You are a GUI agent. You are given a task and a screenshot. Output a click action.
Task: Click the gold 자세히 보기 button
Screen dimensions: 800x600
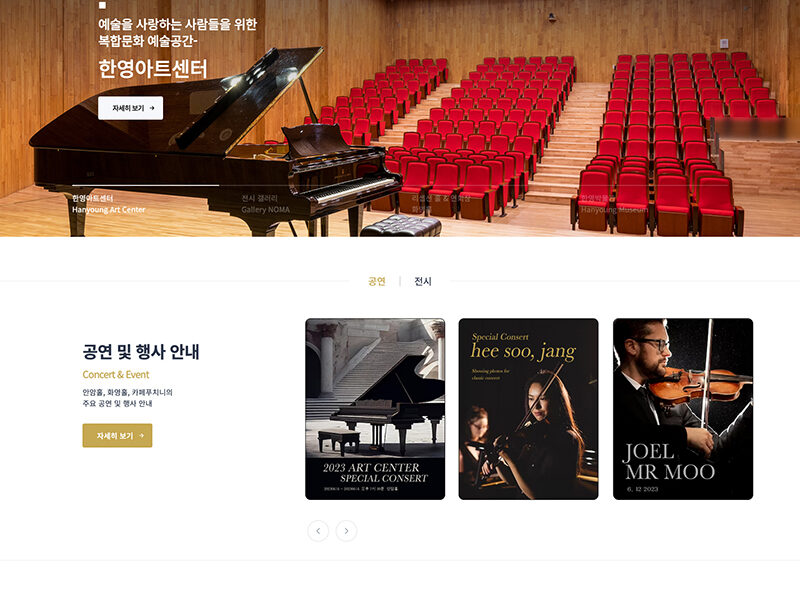[117, 436]
